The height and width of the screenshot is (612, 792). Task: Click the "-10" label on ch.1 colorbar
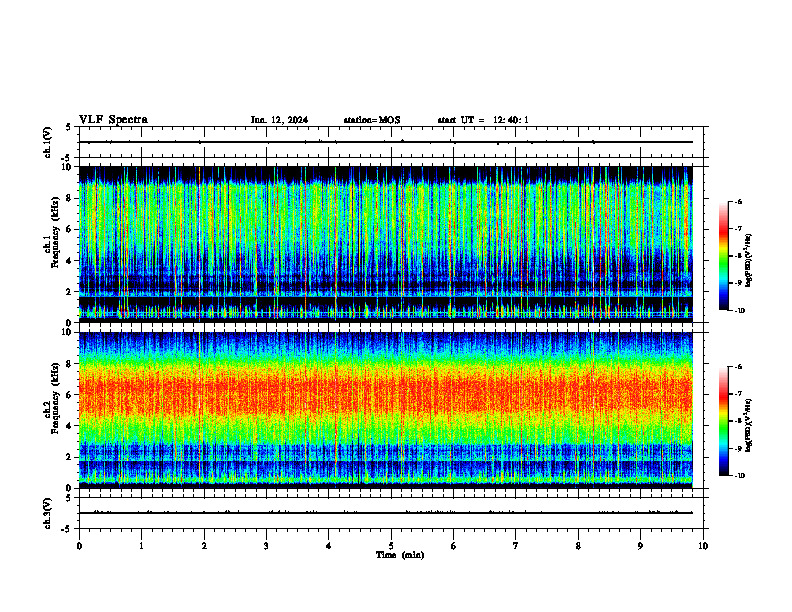point(739,311)
